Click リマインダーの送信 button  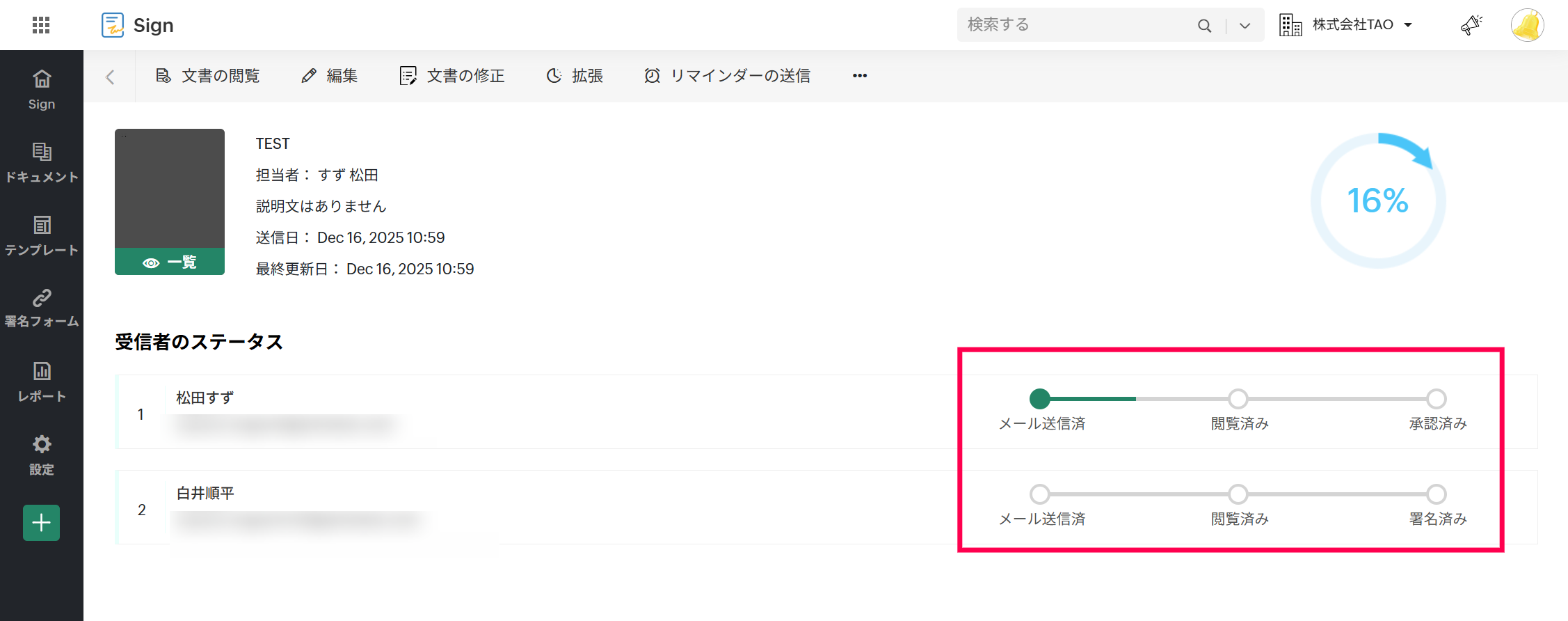[728, 76]
